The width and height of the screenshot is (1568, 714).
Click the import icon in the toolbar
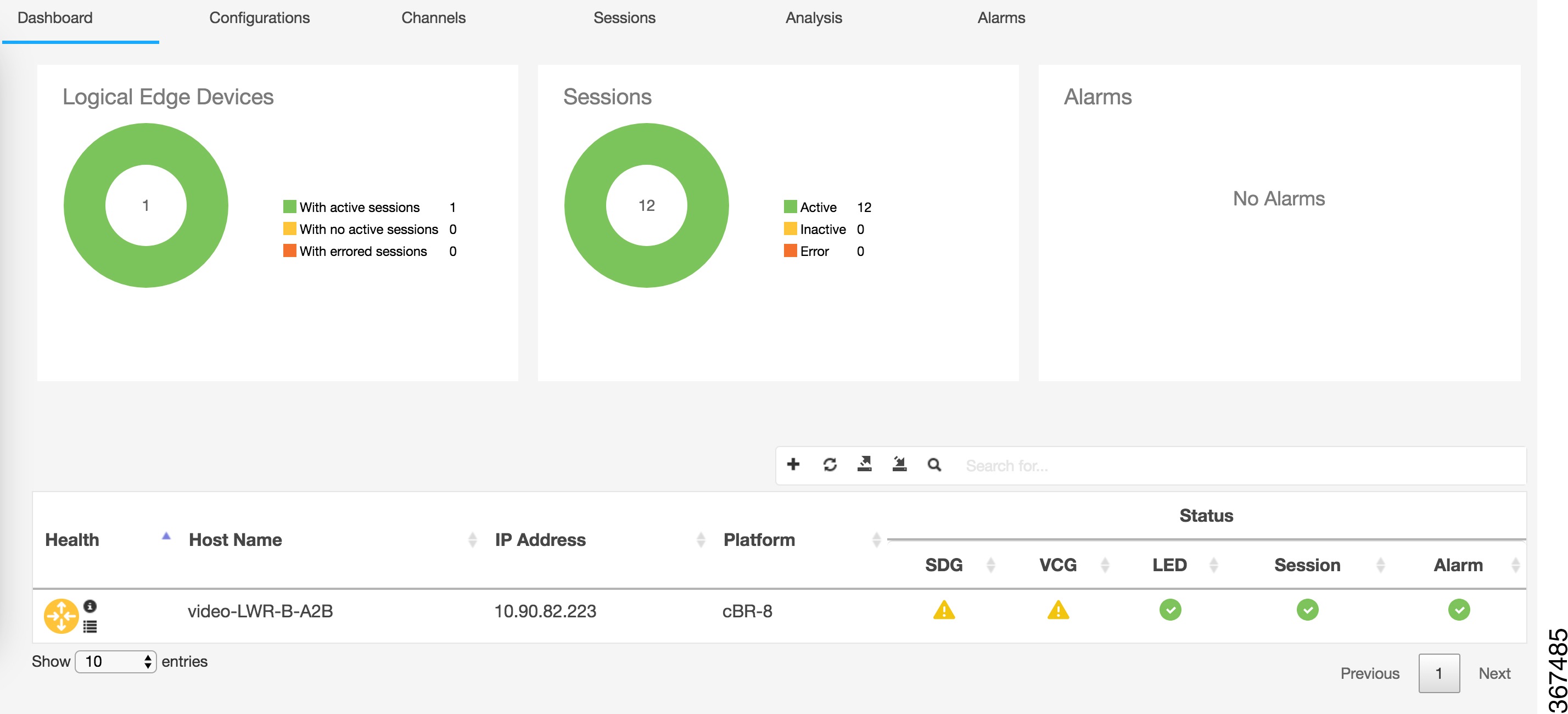pos(899,465)
